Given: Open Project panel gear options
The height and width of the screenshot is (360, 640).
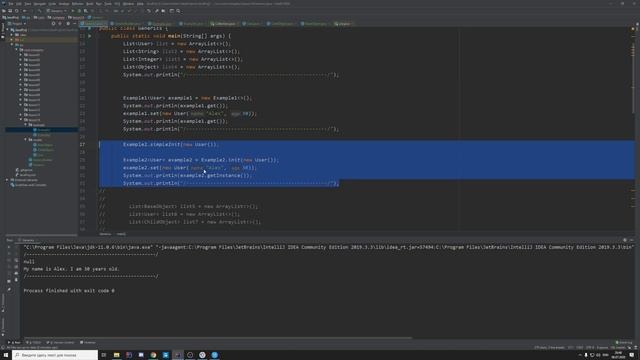Looking at the screenshot, I should tap(68, 24).
